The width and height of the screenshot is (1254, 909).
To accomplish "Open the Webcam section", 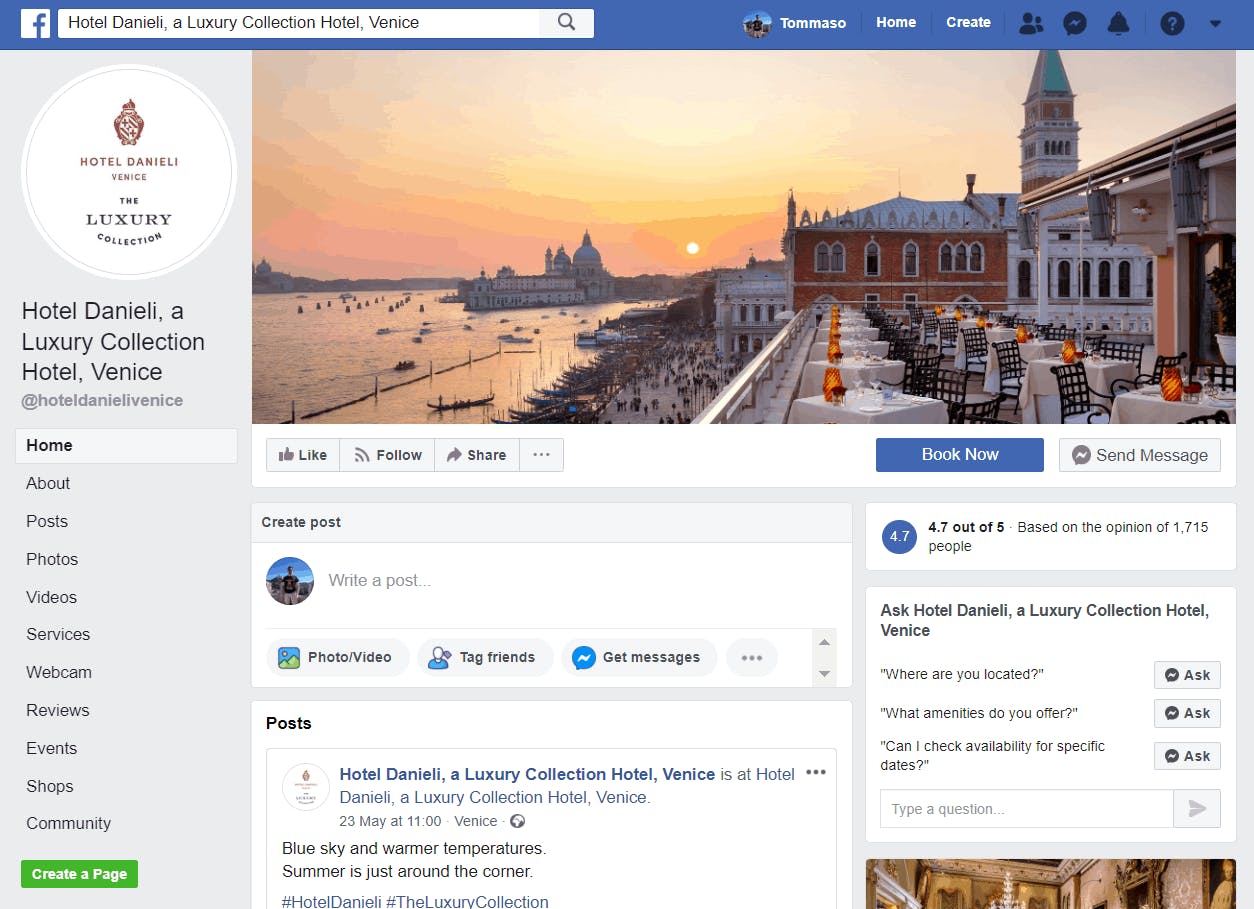I will pyautogui.click(x=59, y=672).
